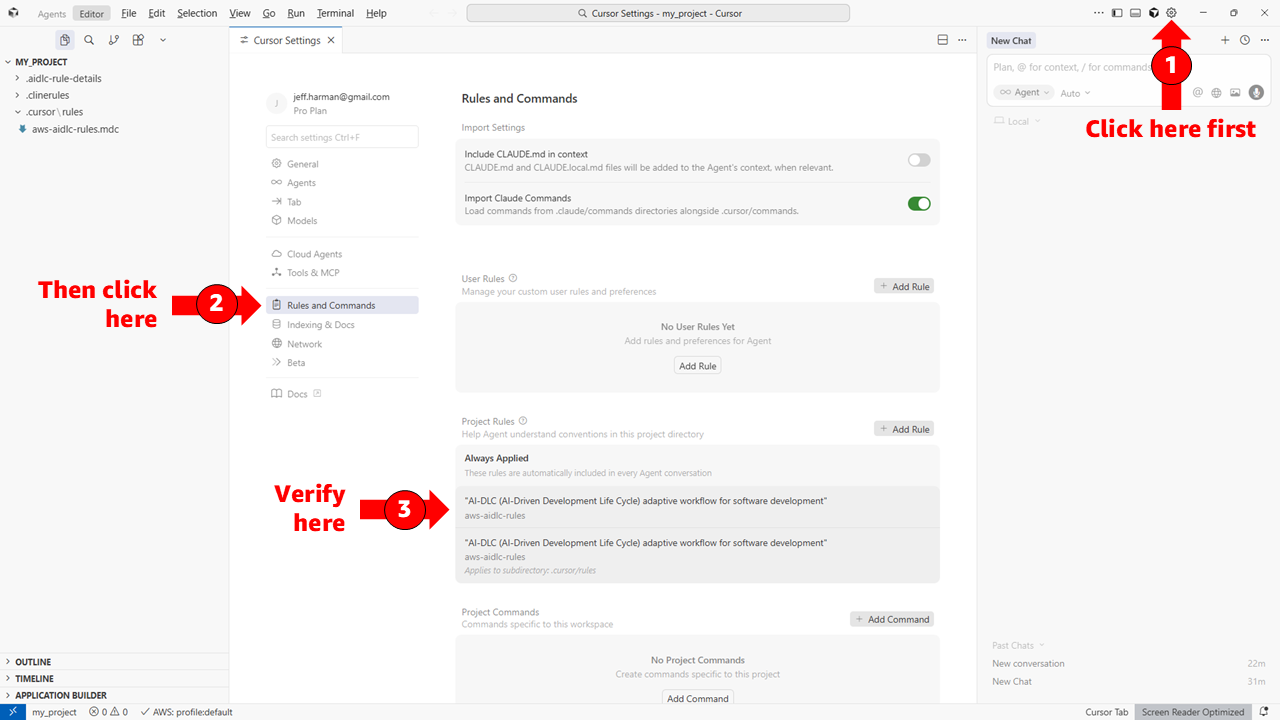Open the File menu
This screenshot has height=720, width=1280.
coord(129,13)
